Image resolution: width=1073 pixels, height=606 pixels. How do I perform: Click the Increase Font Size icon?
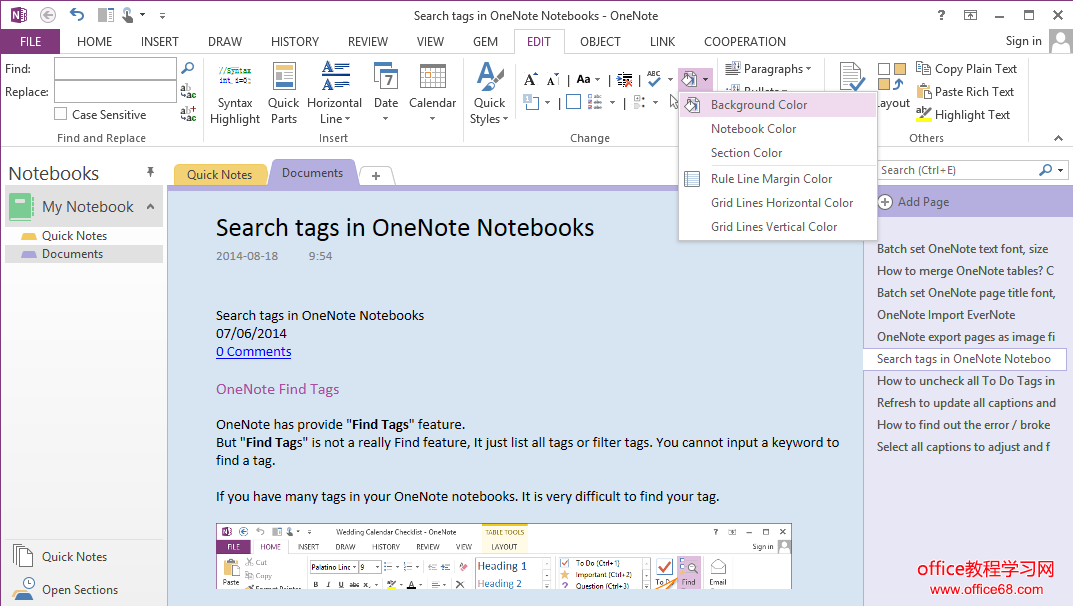pos(531,79)
